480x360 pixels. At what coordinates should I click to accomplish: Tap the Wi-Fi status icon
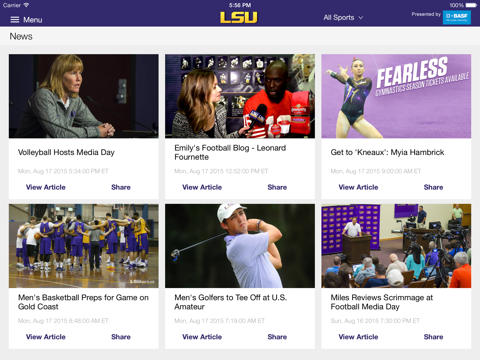26,5
